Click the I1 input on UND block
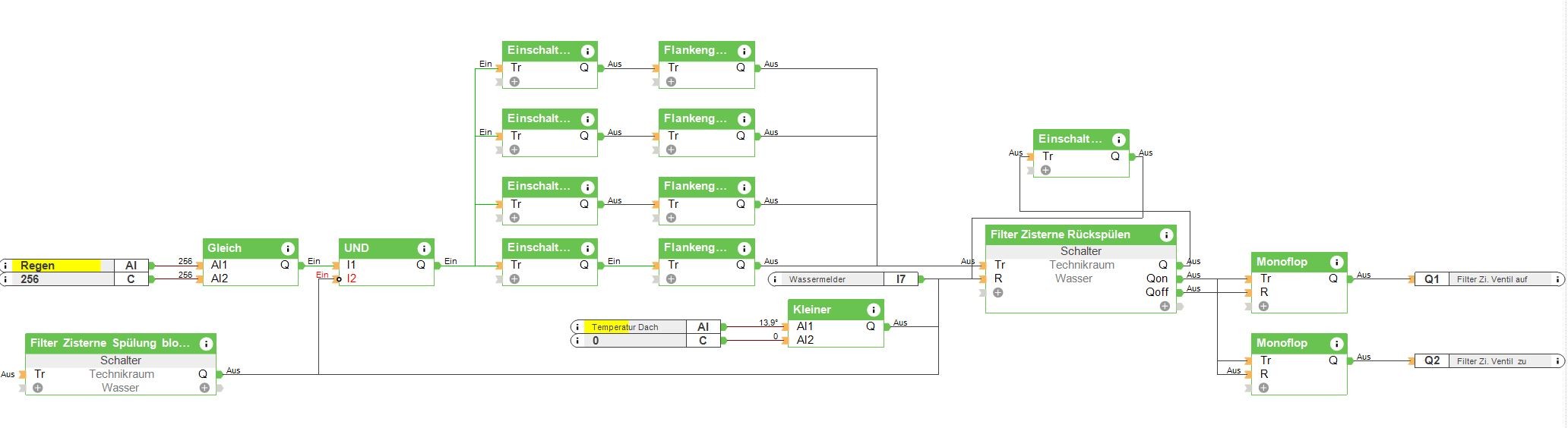This screenshot has width=1568, height=428. coord(351,265)
